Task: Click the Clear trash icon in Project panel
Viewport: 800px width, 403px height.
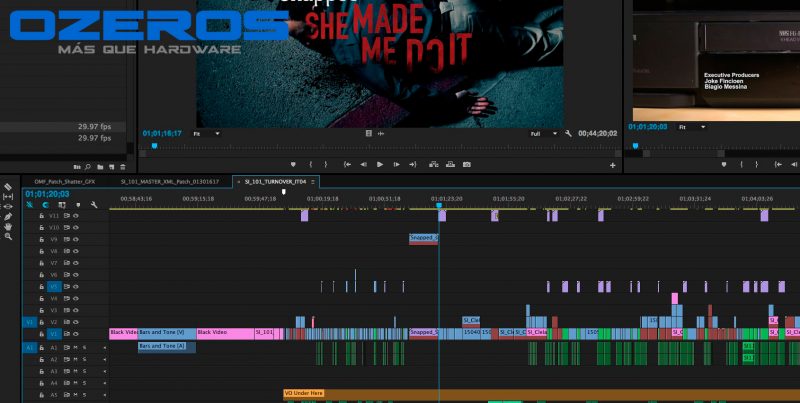Action: (x=122, y=167)
